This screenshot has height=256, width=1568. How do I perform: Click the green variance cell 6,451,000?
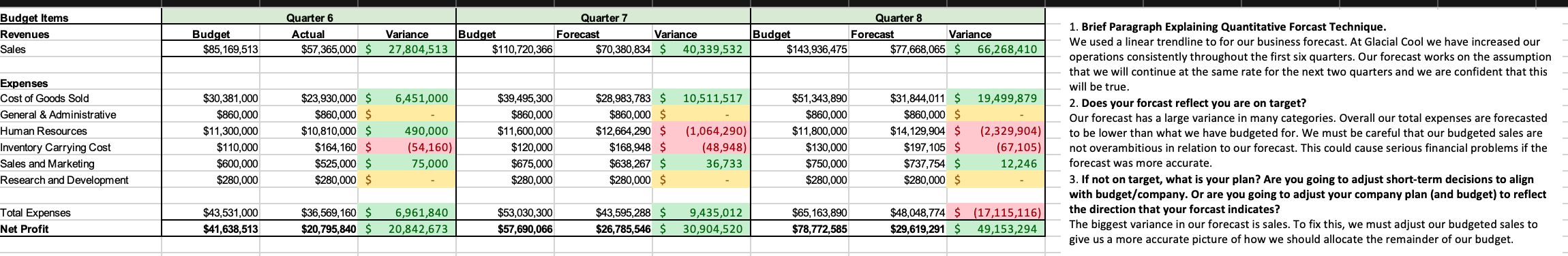[x=407, y=99]
